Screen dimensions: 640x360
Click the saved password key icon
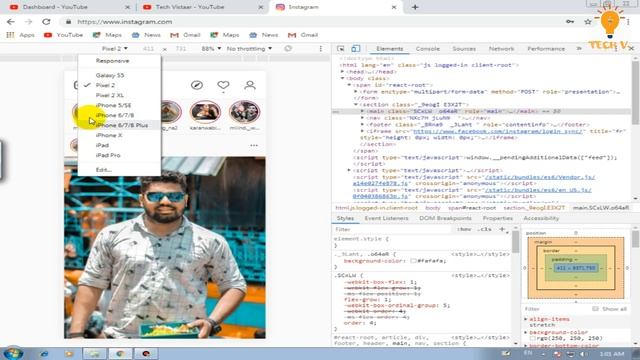point(570,22)
